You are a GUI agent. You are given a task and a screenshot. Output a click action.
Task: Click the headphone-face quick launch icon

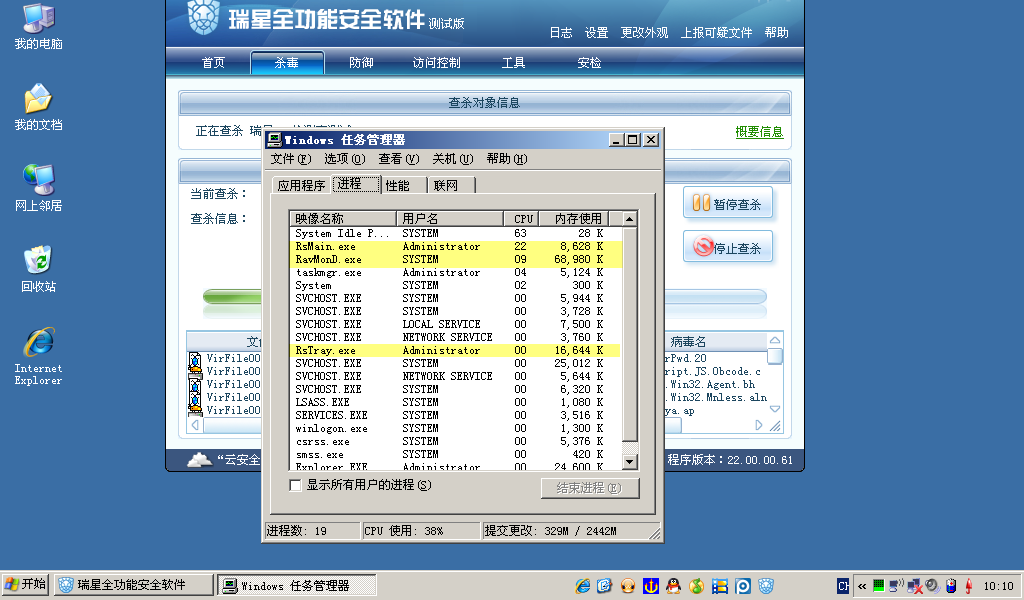pos(628,586)
